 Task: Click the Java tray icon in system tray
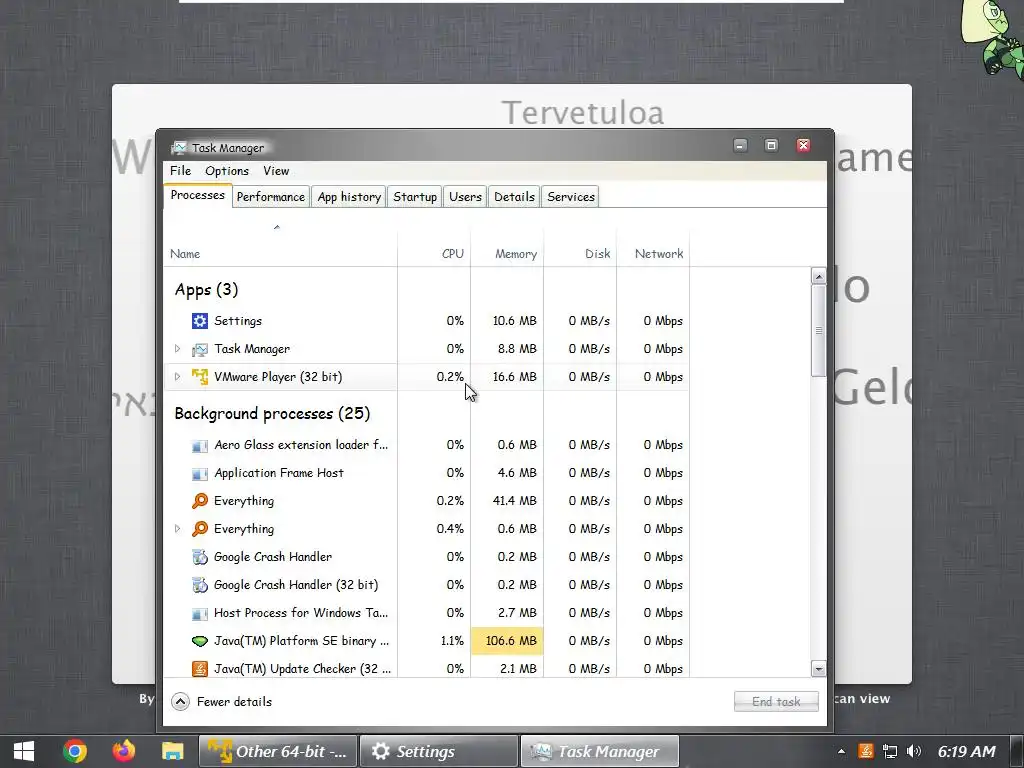(x=866, y=751)
